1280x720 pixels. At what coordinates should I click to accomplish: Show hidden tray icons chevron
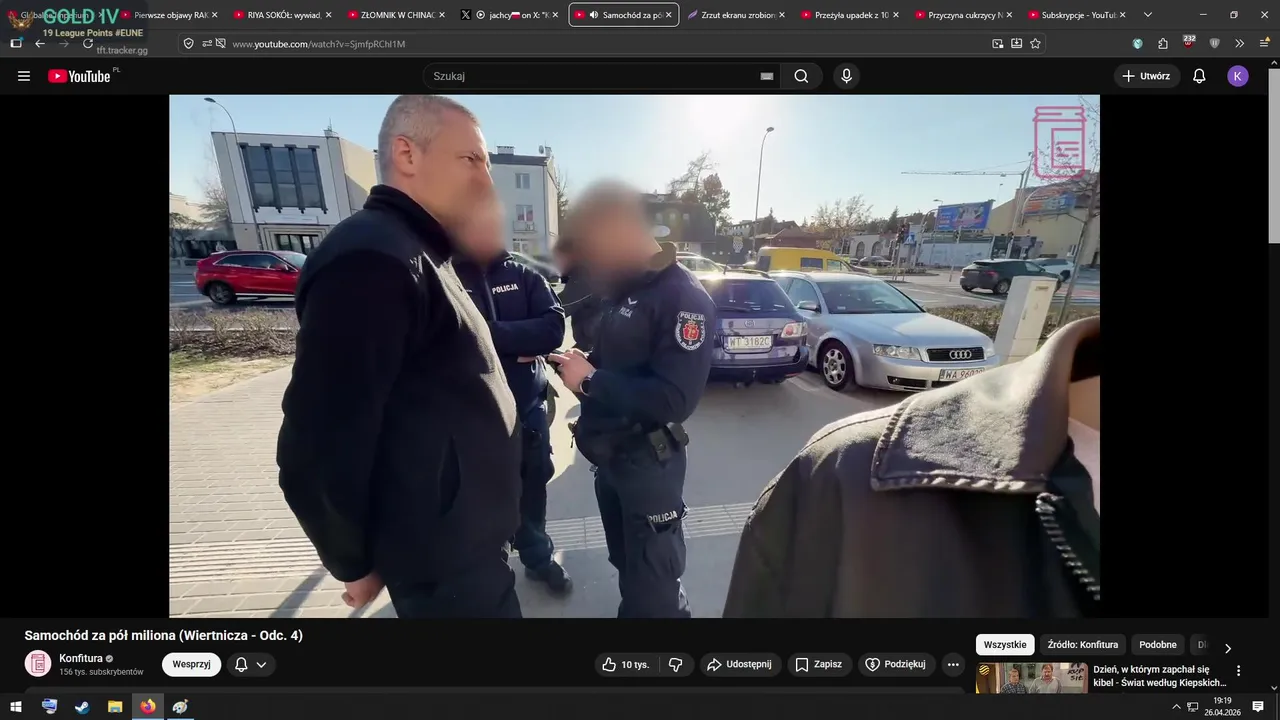[x=1176, y=707]
